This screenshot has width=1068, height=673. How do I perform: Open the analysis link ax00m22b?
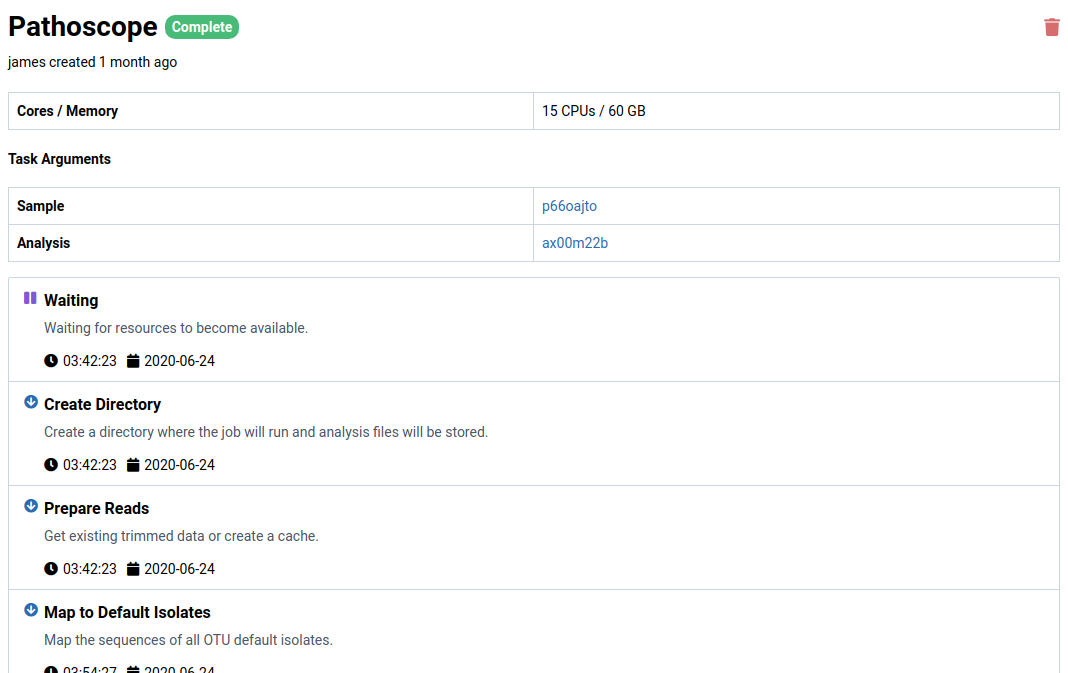tap(574, 242)
